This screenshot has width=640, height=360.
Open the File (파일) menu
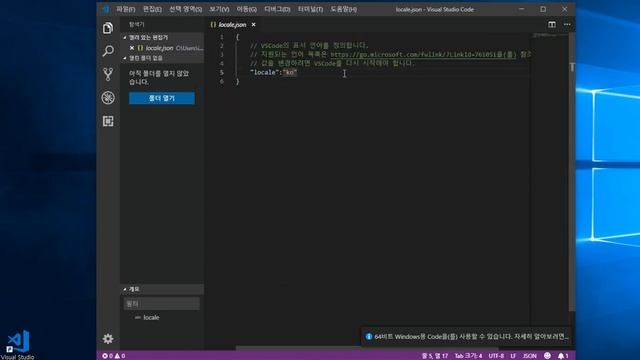click(x=125, y=9)
